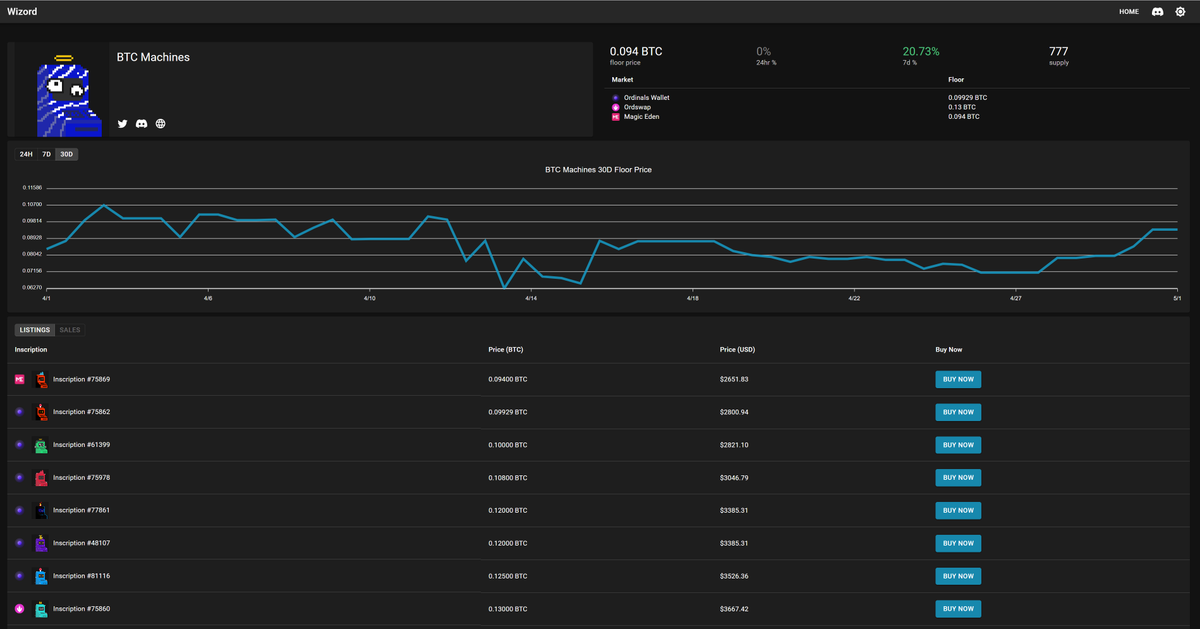Click Ordswap market name
The height and width of the screenshot is (629, 1200).
pos(639,107)
